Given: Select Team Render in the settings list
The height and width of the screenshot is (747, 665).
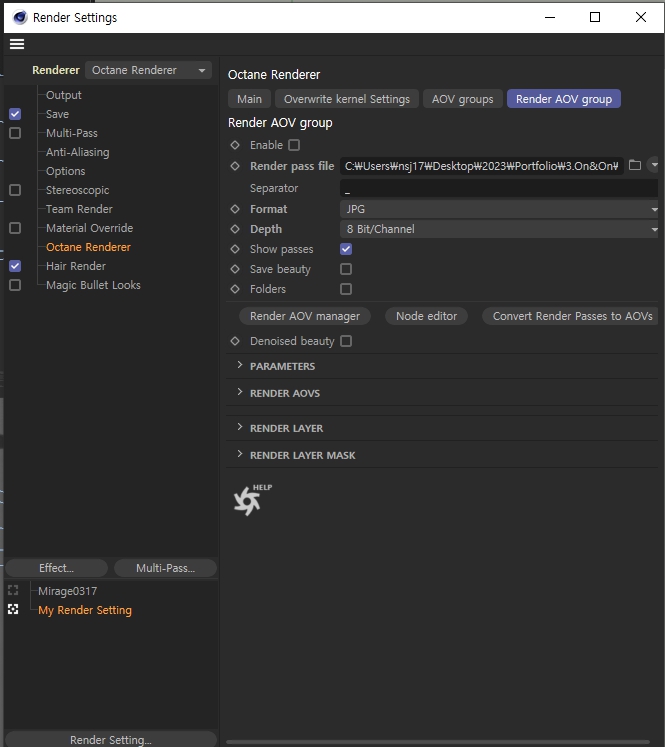Looking at the screenshot, I should (80, 209).
